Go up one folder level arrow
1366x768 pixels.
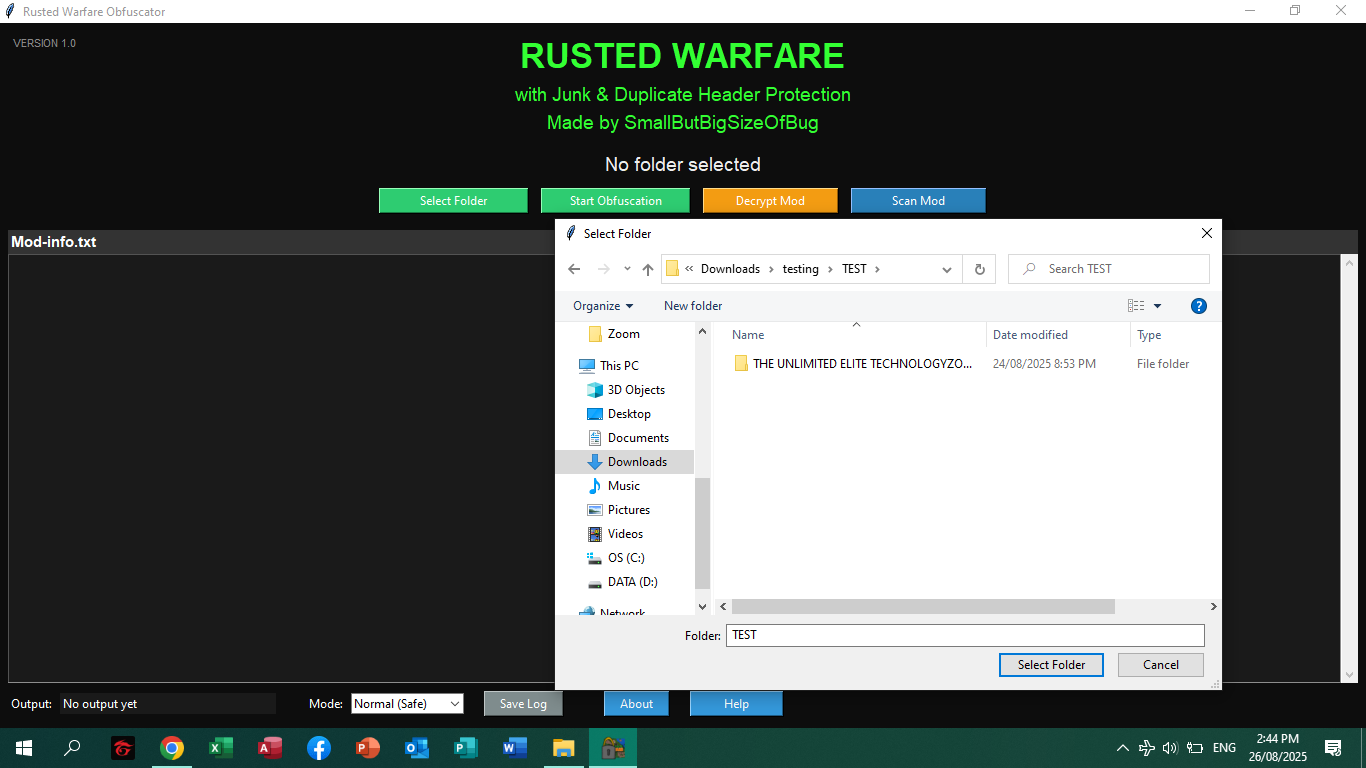[x=648, y=269]
